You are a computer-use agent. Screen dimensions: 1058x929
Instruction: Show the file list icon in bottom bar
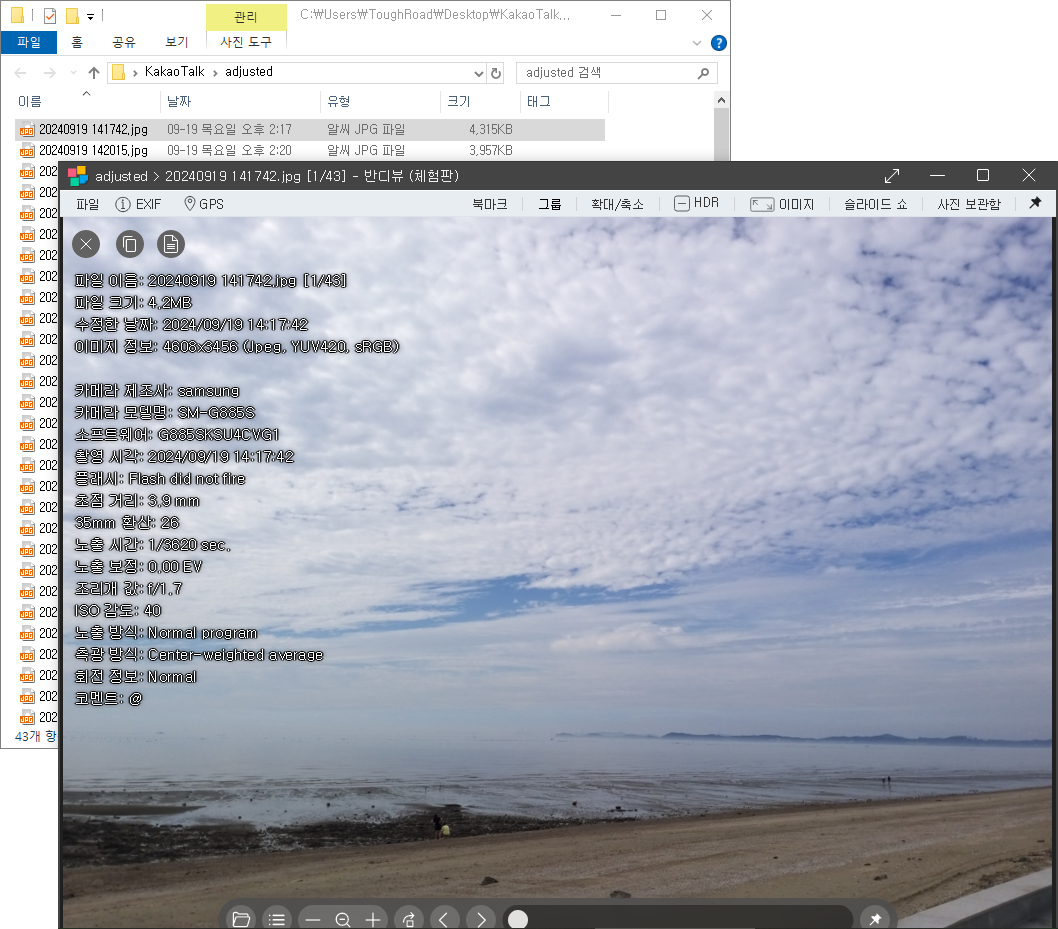(277, 919)
